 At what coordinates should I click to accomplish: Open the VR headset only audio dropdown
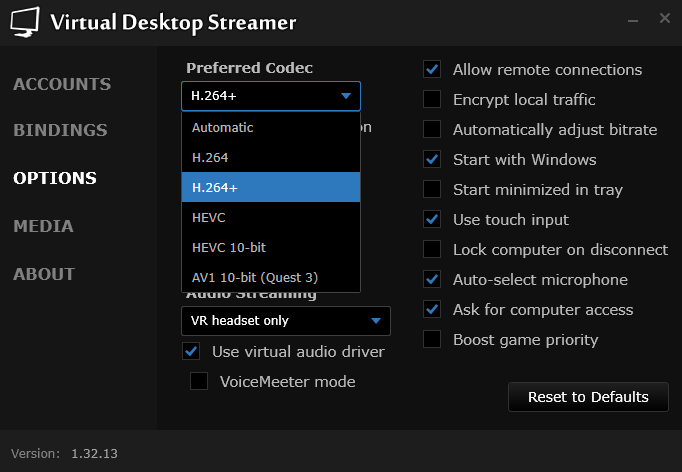point(286,321)
